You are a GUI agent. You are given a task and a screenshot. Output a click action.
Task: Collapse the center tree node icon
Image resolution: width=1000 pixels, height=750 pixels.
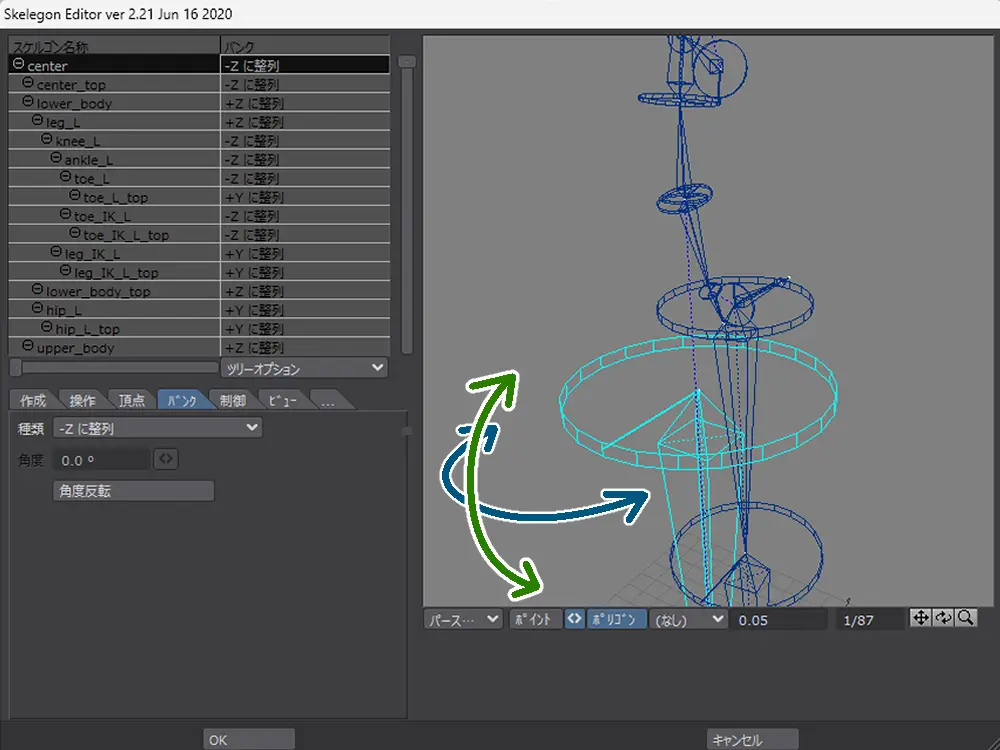[x=18, y=65]
